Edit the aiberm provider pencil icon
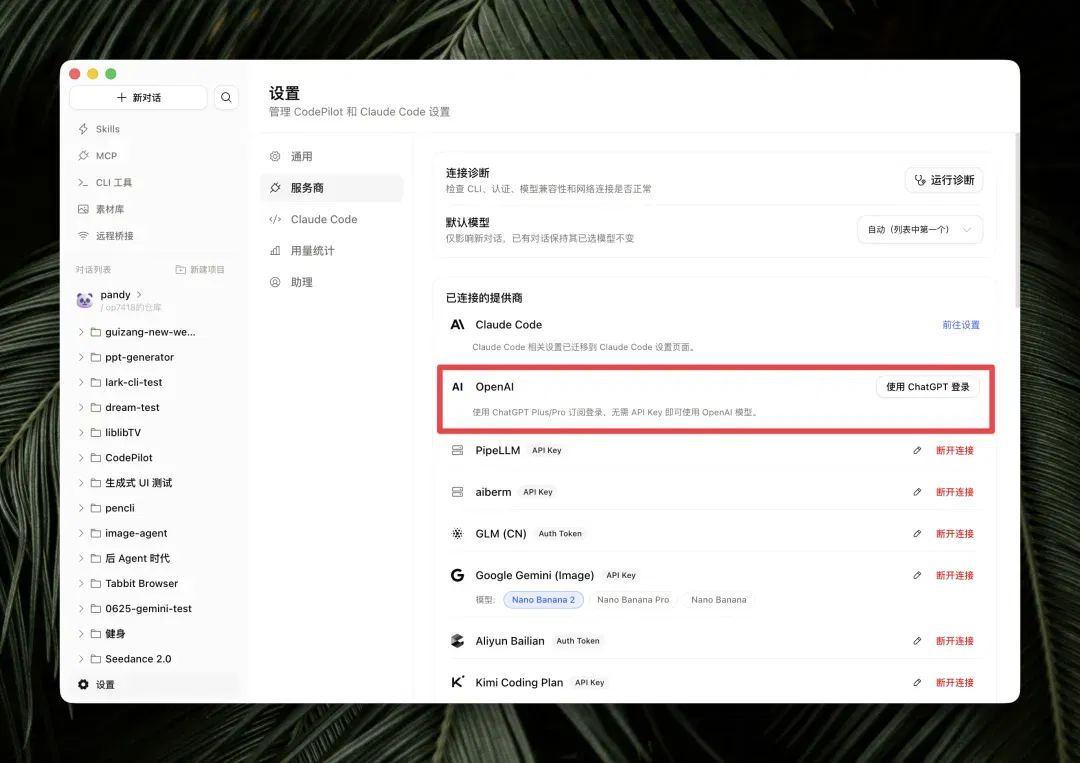This screenshot has height=763, width=1080. tap(917, 492)
